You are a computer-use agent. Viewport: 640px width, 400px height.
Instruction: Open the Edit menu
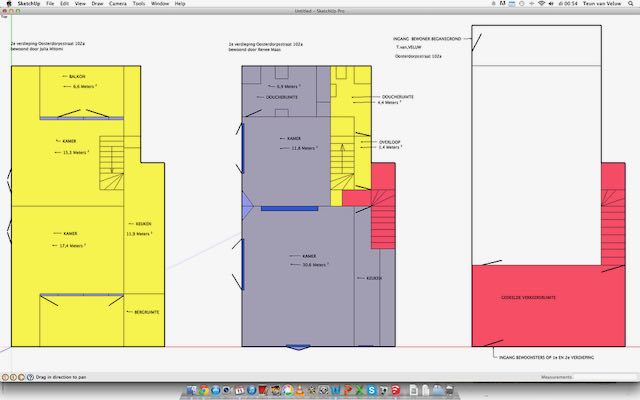64,4
